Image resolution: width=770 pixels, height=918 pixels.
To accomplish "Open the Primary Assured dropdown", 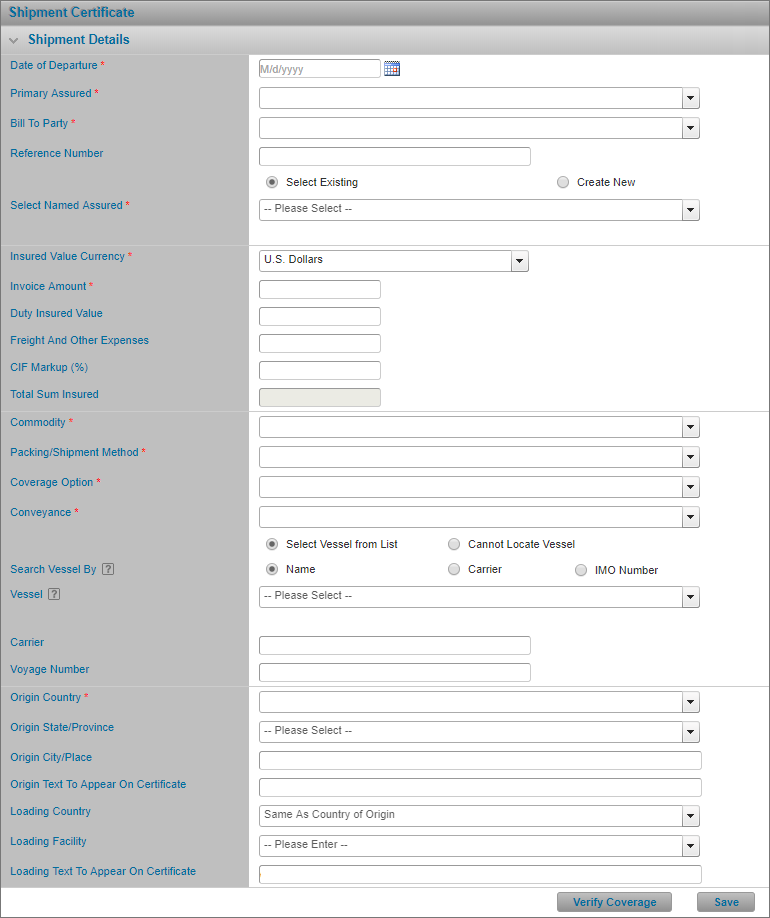I will tap(691, 98).
